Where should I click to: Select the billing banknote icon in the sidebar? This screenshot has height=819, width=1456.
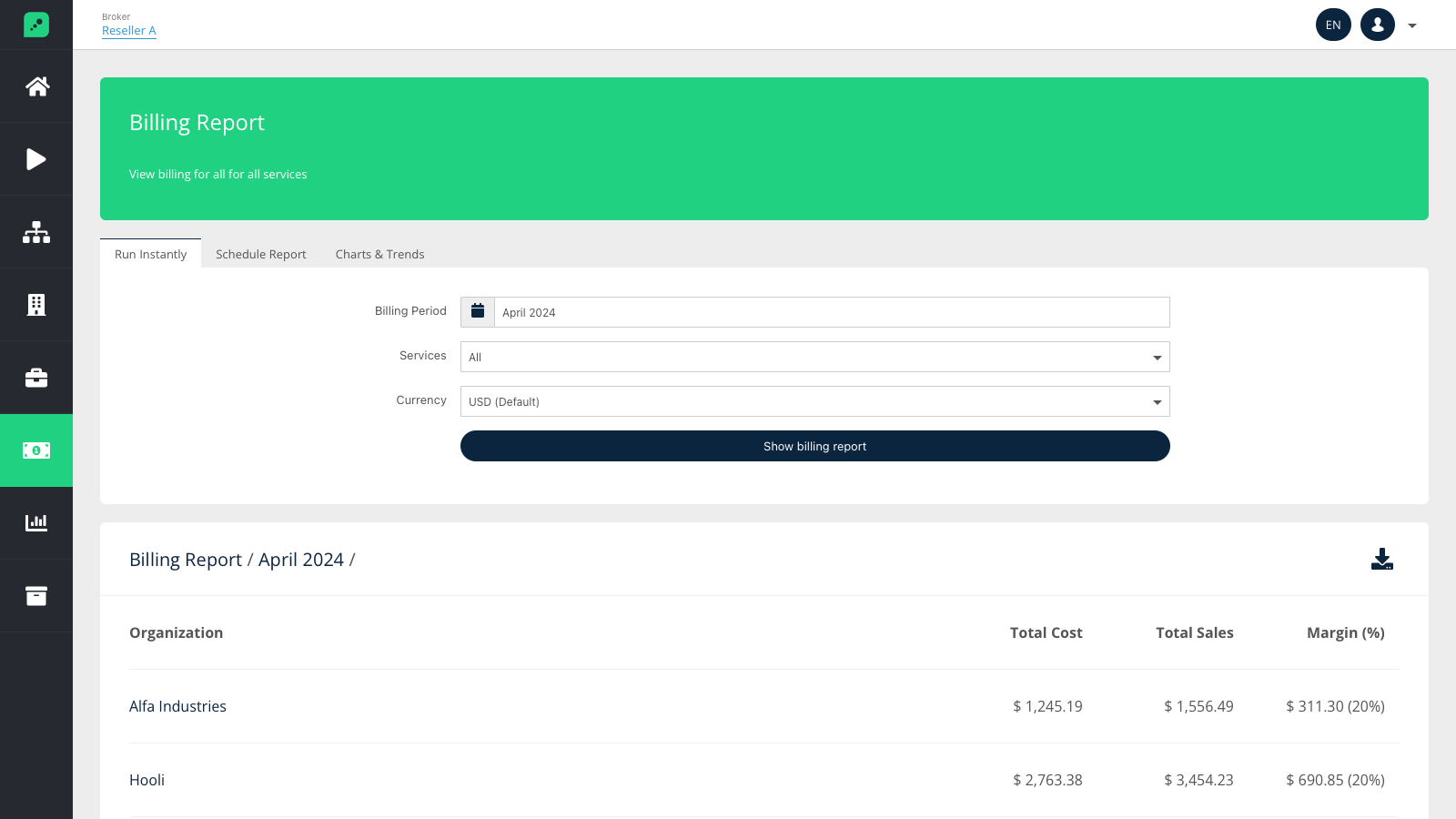pos(36,450)
